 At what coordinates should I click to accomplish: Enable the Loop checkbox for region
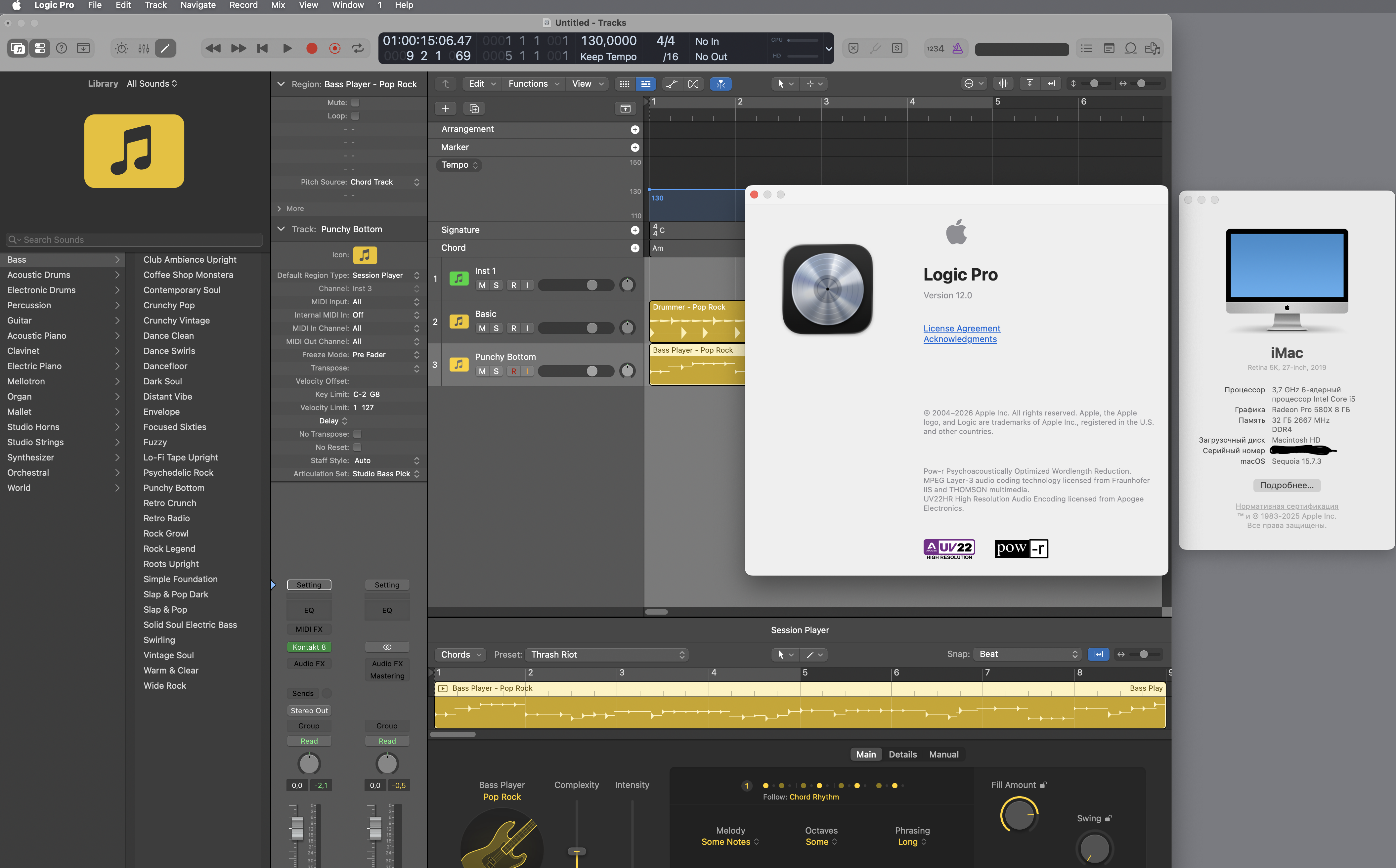click(355, 116)
